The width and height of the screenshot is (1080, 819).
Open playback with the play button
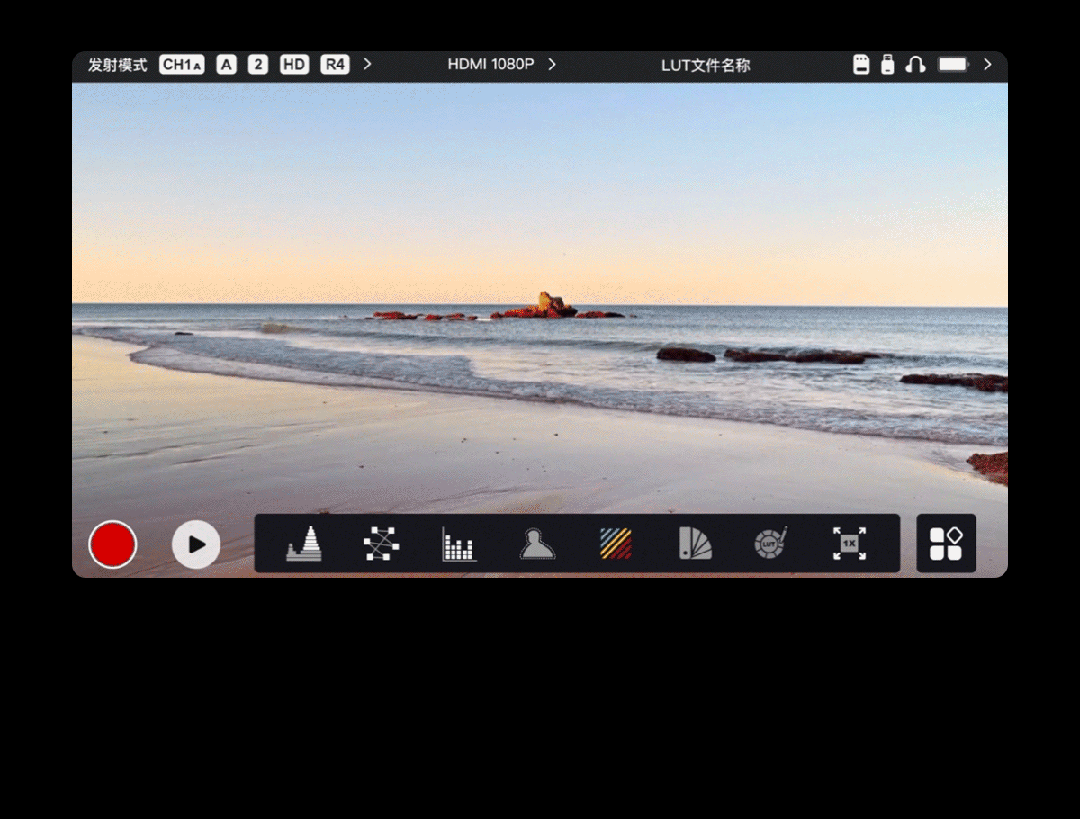tap(196, 545)
